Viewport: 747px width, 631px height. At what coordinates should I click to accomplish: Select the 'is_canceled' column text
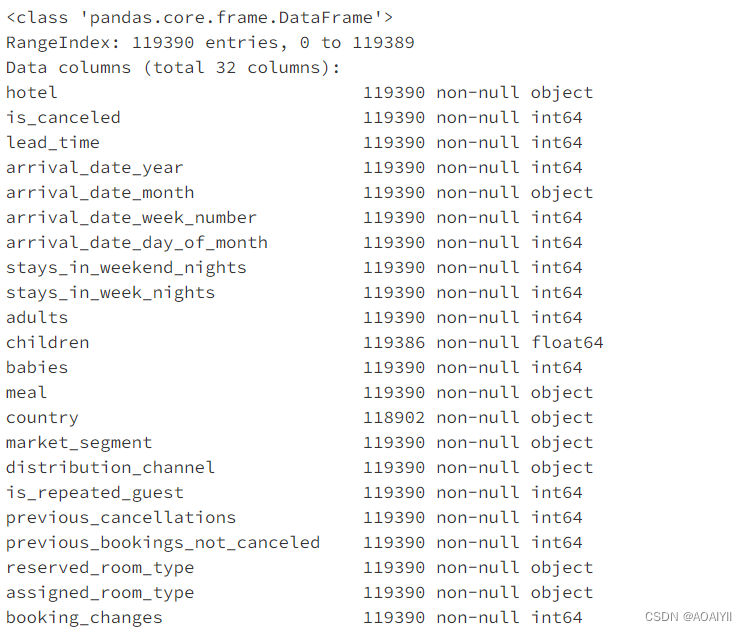point(63,118)
